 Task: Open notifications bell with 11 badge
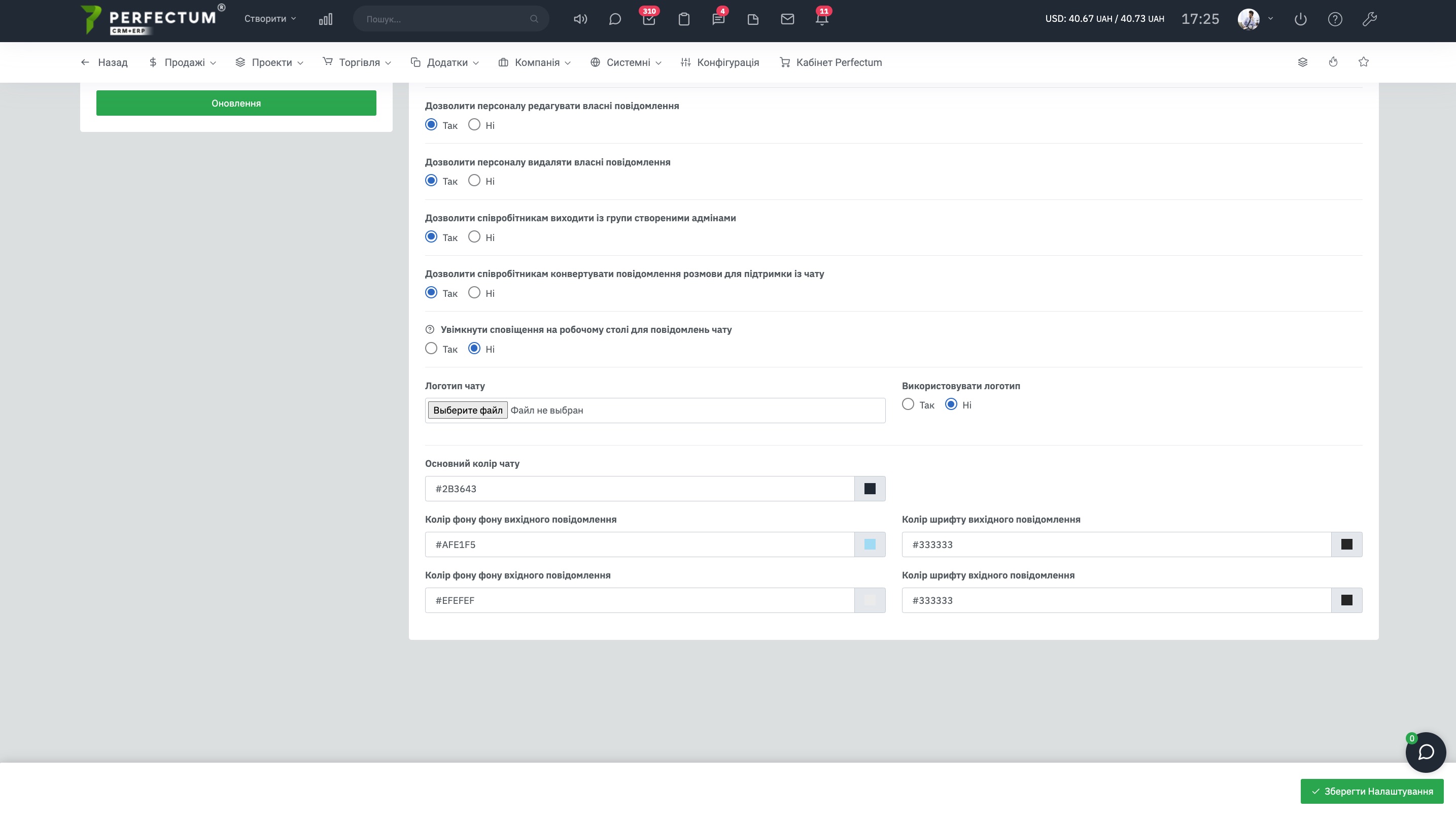tap(822, 19)
